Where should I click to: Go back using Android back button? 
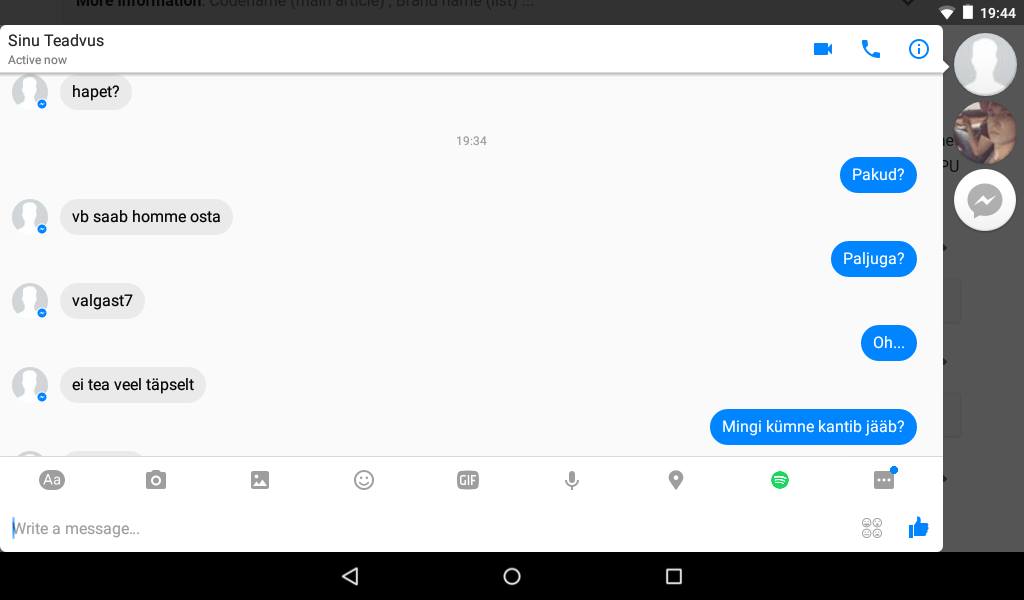pos(350,576)
